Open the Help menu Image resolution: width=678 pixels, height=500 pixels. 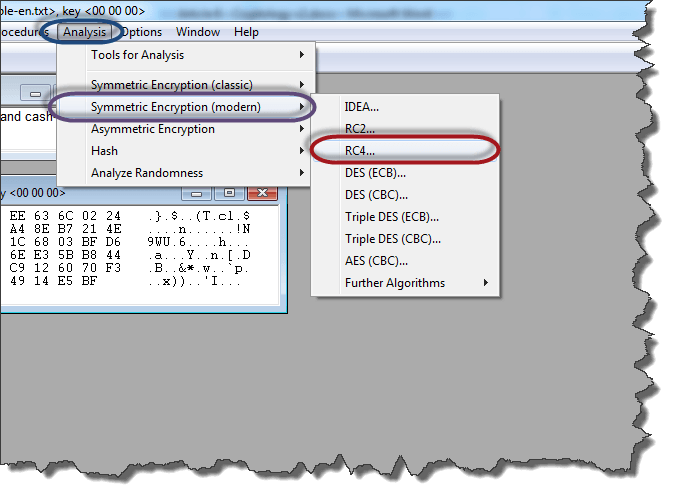(x=246, y=32)
